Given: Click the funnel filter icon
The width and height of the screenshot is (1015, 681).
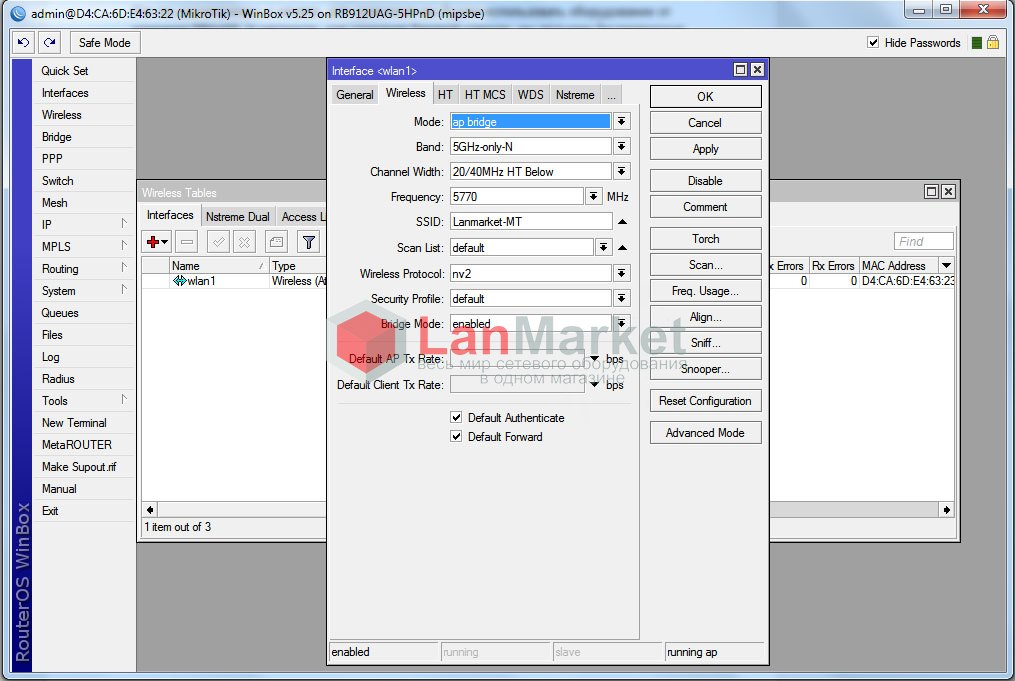Looking at the screenshot, I should click(309, 242).
